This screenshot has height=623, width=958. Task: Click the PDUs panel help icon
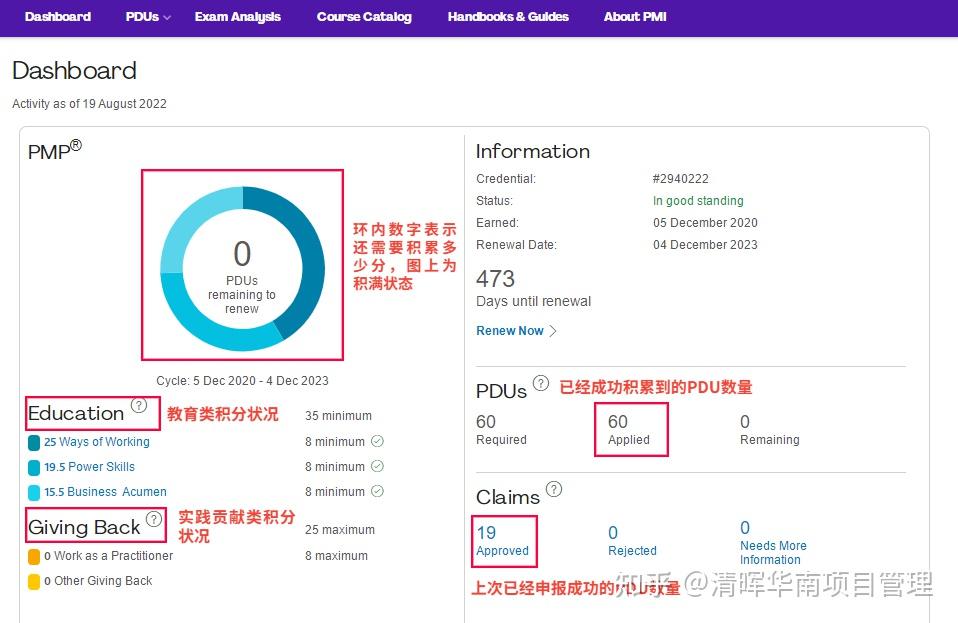click(x=541, y=383)
